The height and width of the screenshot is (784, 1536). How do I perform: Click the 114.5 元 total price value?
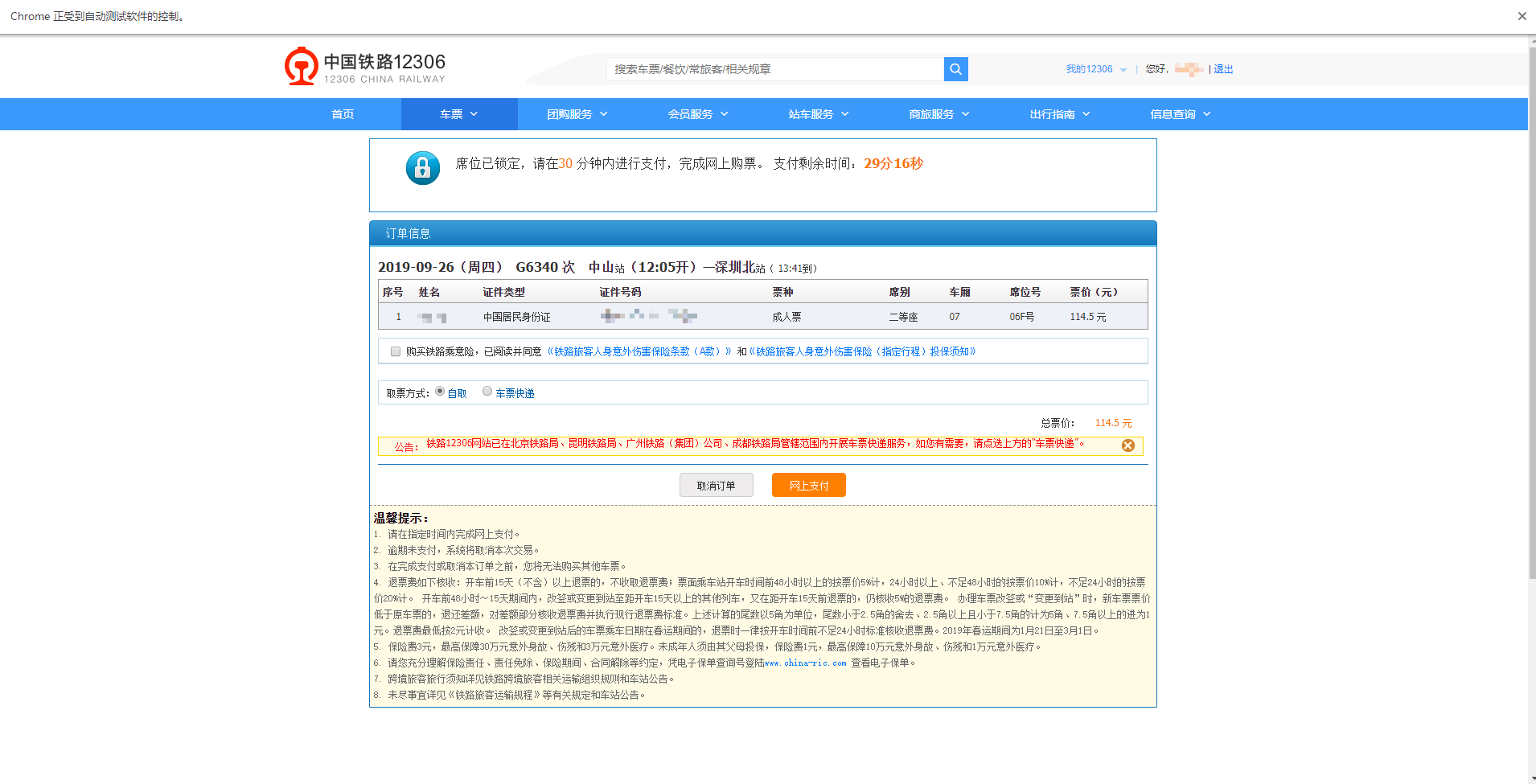pyautogui.click(x=1113, y=423)
